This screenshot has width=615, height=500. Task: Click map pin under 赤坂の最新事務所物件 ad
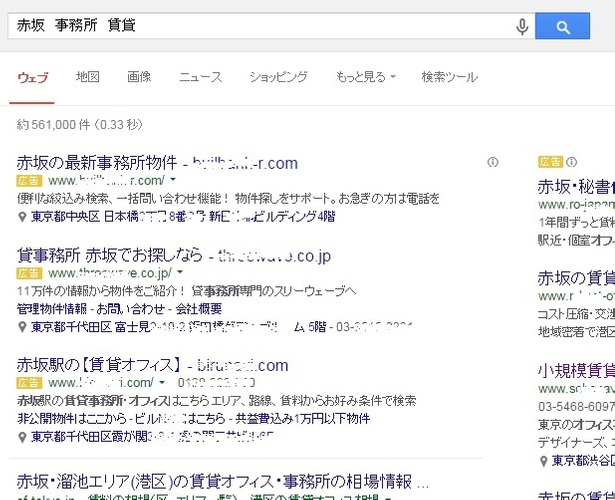coord(22,216)
